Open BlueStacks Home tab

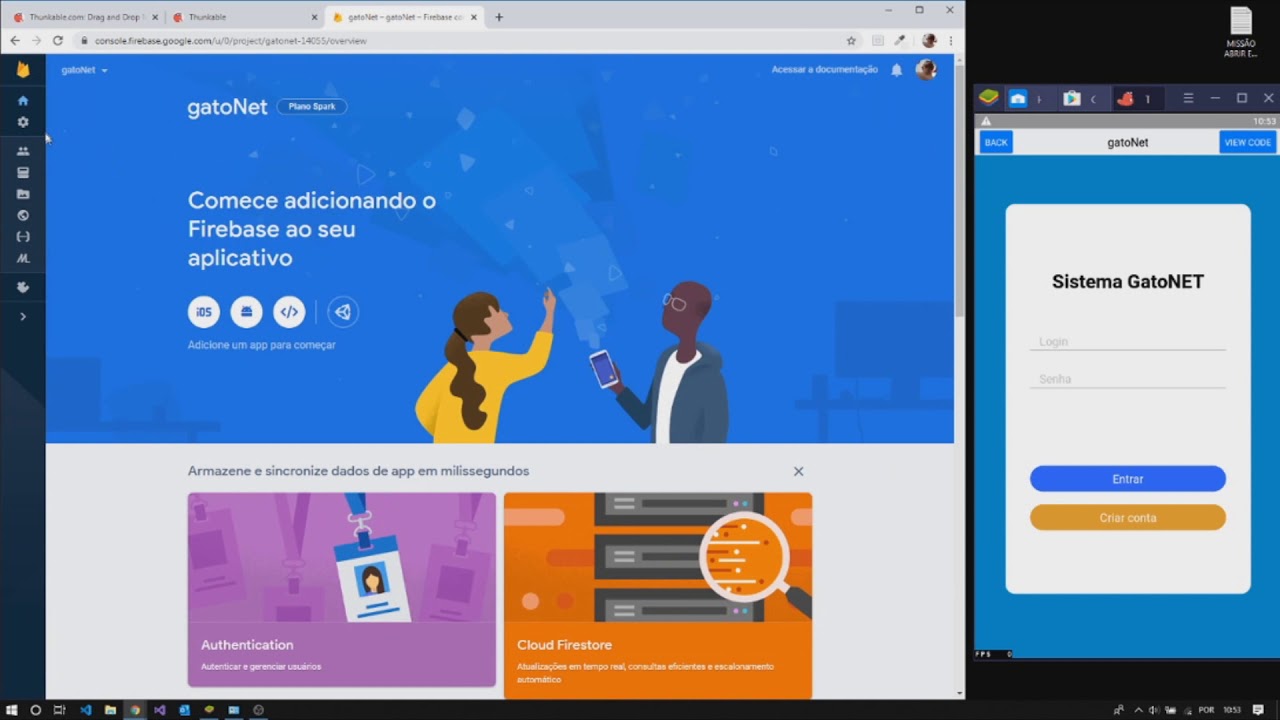click(1018, 98)
